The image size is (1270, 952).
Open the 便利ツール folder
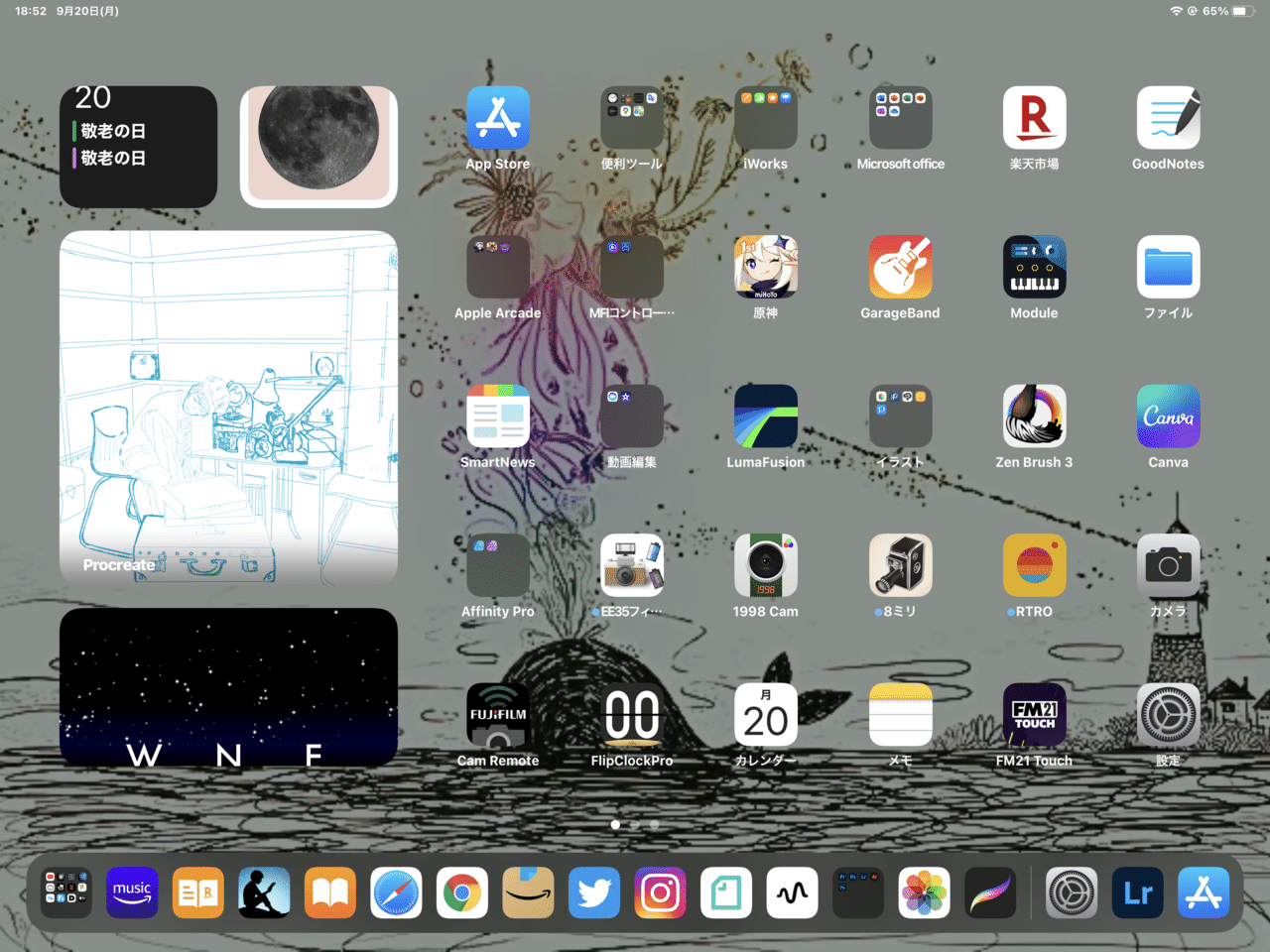(x=632, y=118)
